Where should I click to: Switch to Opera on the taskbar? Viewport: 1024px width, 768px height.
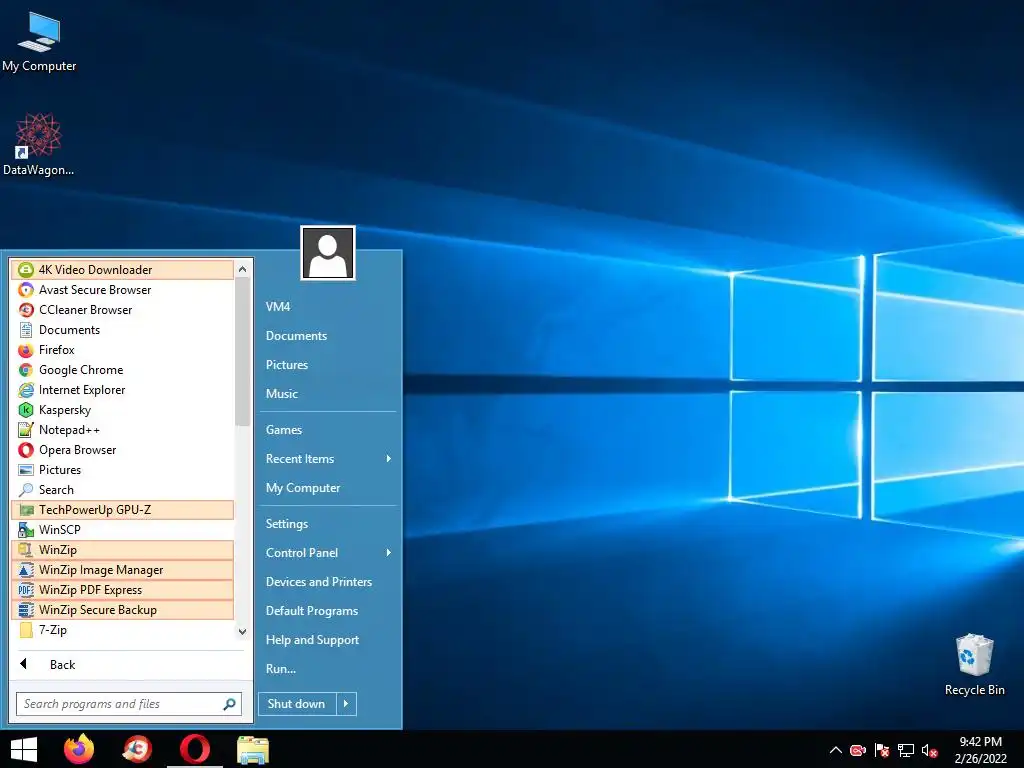[x=195, y=749]
